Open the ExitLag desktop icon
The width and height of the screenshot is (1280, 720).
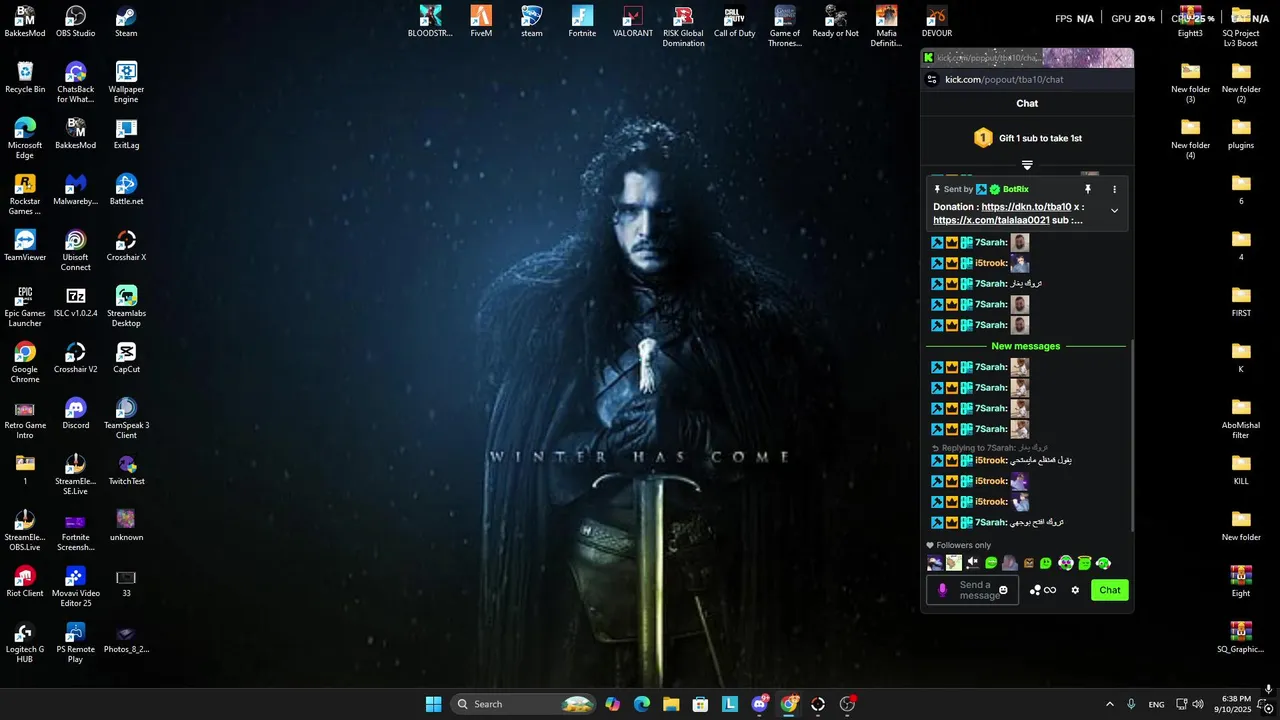126,133
